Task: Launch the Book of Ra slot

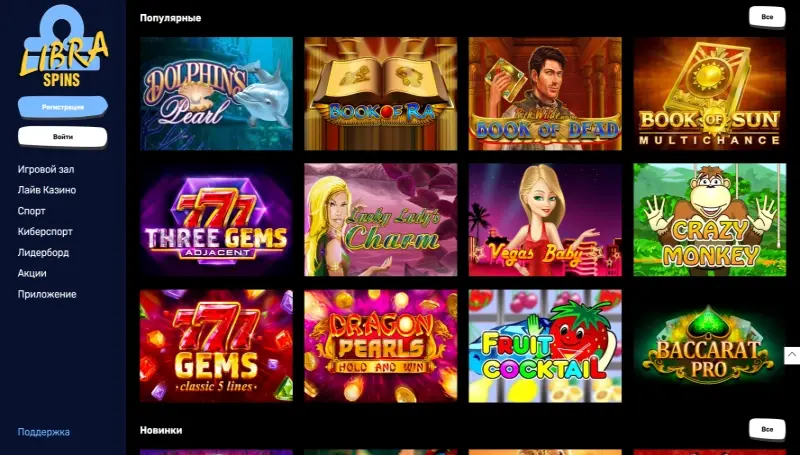Action: (x=381, y=93)
